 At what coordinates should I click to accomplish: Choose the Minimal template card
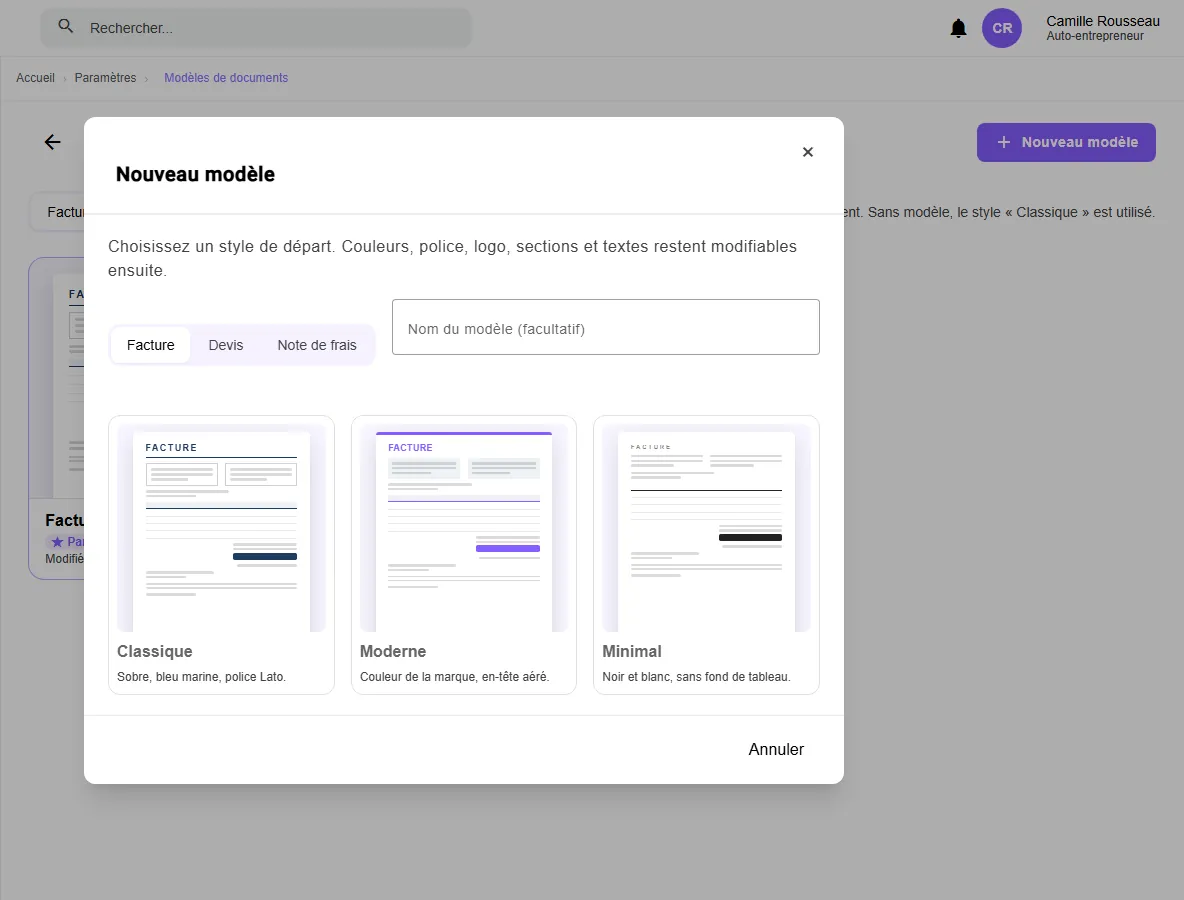706,555
